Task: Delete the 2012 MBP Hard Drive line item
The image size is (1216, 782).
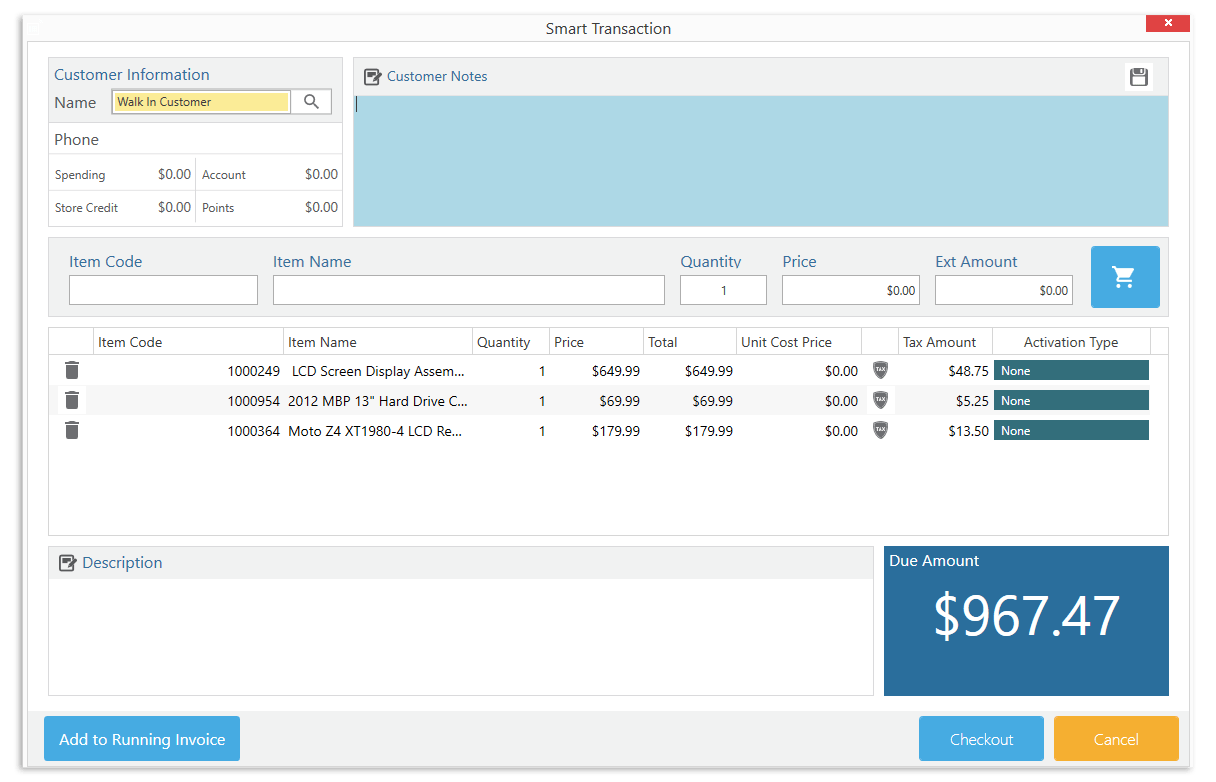Action: tap(71, 400)
